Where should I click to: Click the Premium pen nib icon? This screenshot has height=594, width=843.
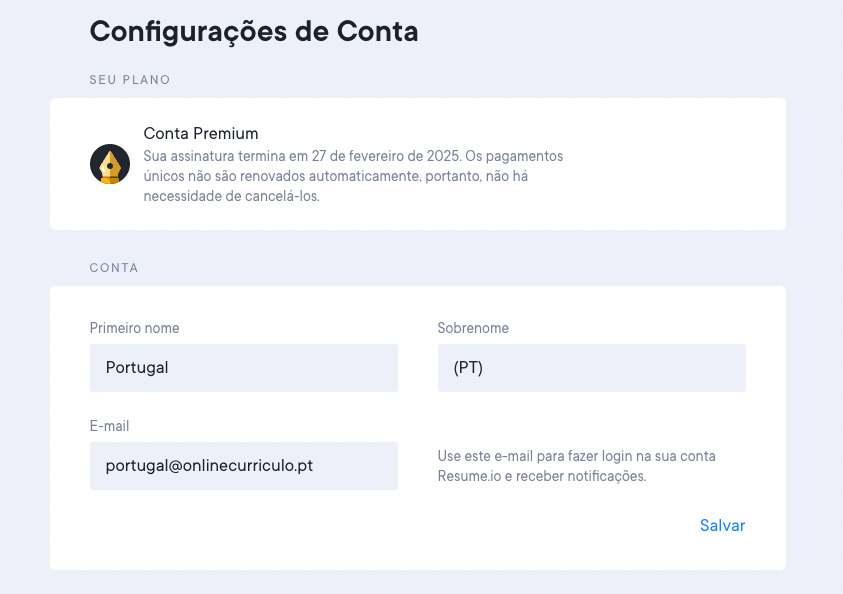(x=110, y=164)
